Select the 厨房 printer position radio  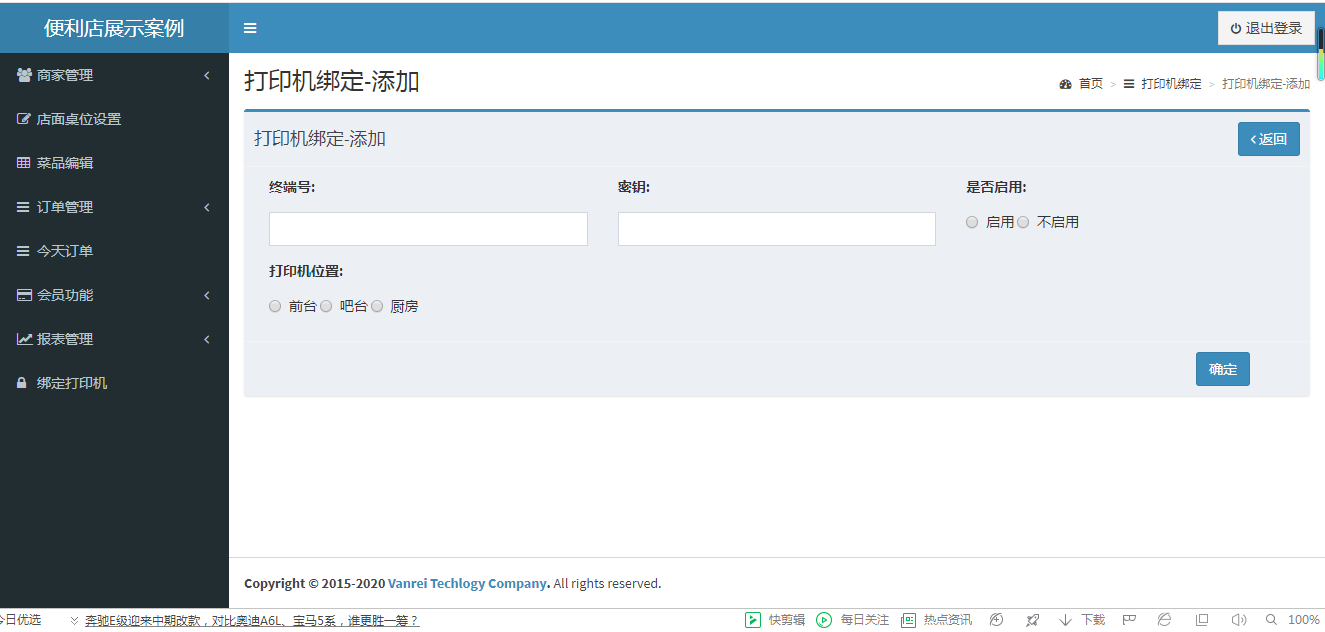pyautogui.click(x=377, y=307)
